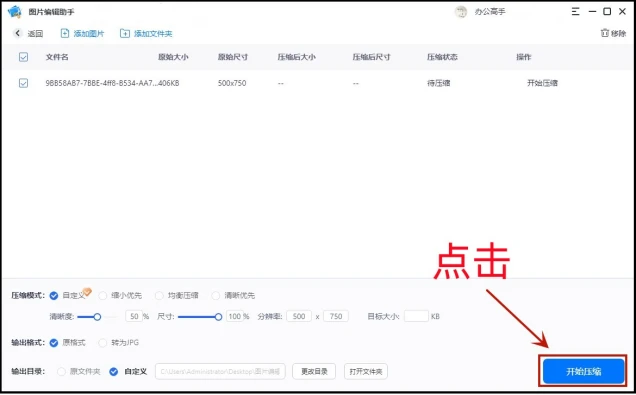Viewport: 636px width, 395px height.
Task: Click the 原始尺寸 column header
Action: tap(233, 57)
